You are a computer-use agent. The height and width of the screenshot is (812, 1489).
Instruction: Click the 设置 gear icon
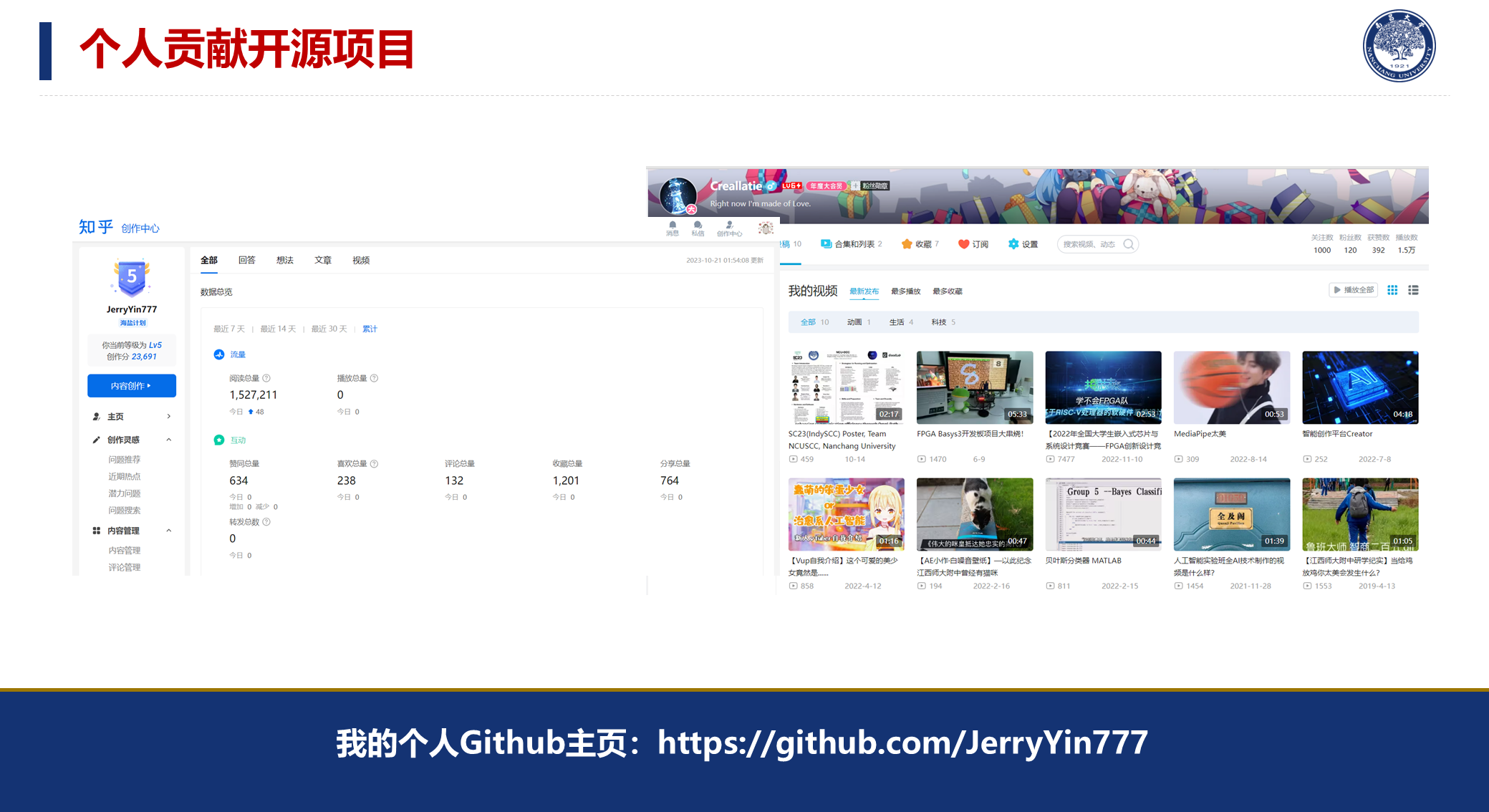tap(1013, 244)
